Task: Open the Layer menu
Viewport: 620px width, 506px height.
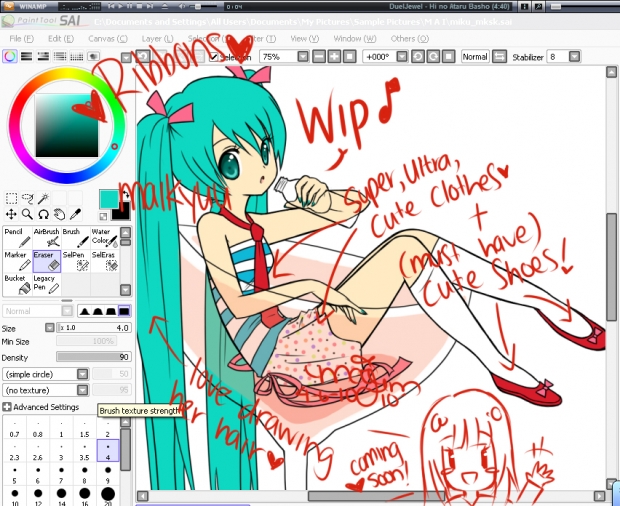Action: coord(157,38)
